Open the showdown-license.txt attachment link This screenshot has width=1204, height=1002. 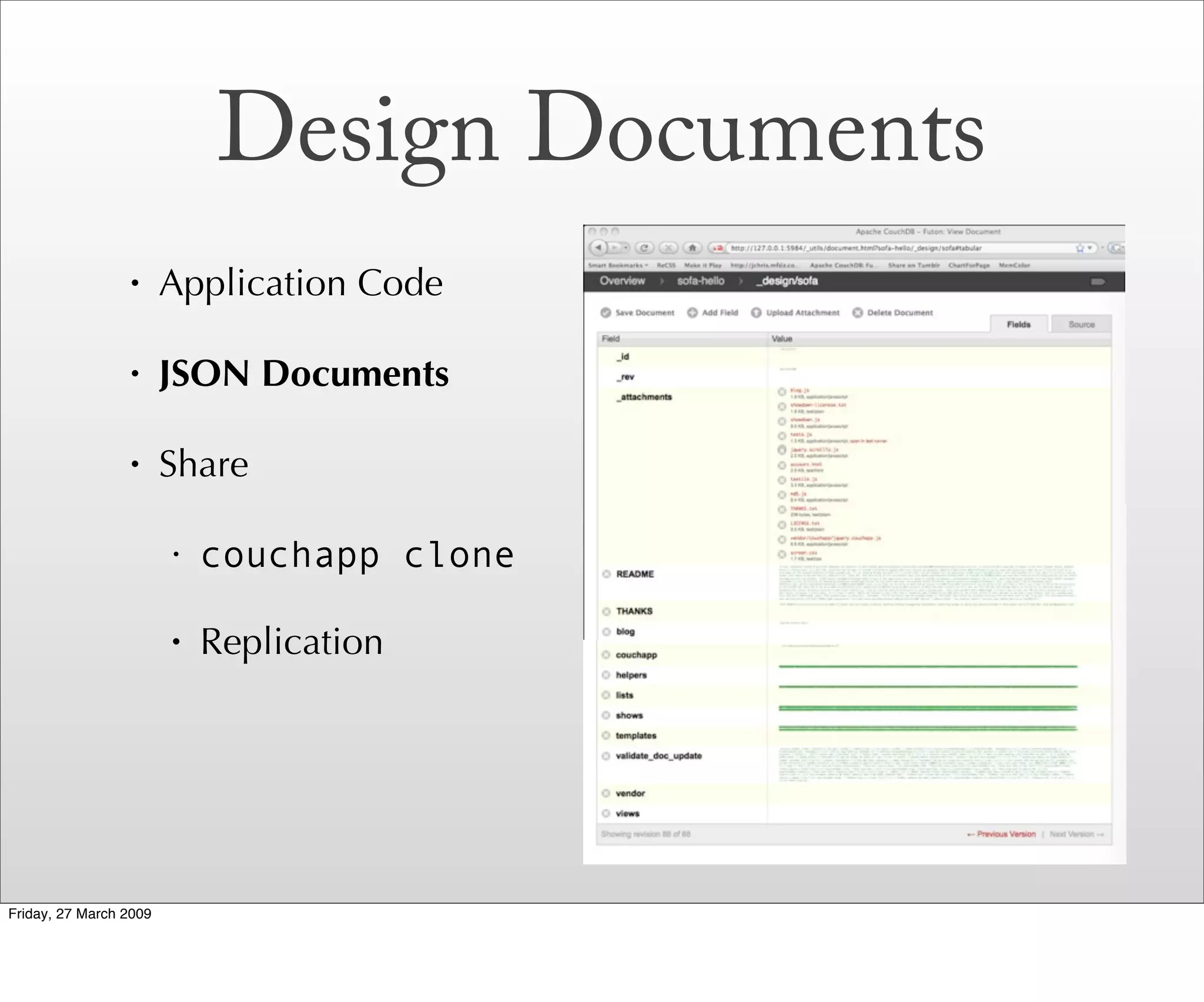tap(818, 405)
